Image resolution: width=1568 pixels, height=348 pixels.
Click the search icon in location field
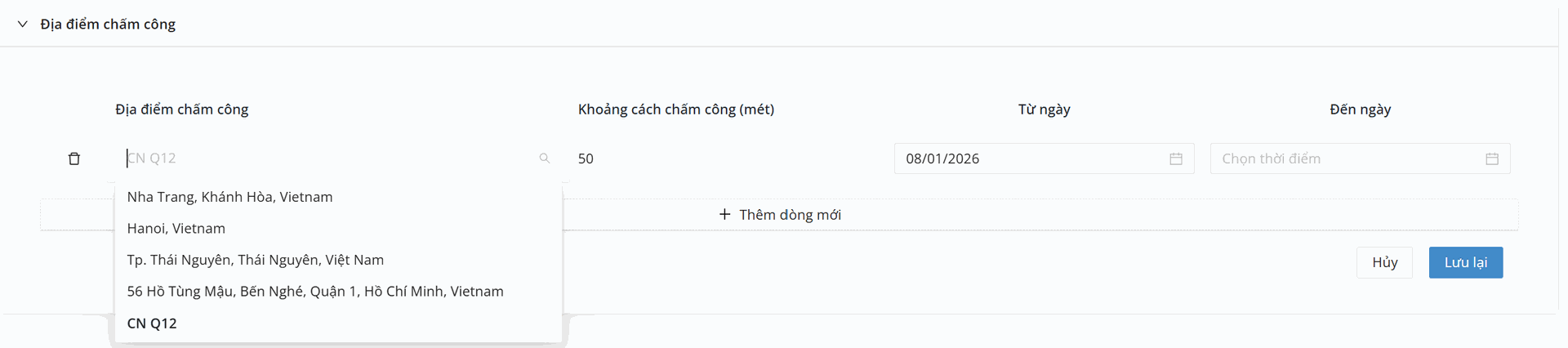(x=545, y=158)
